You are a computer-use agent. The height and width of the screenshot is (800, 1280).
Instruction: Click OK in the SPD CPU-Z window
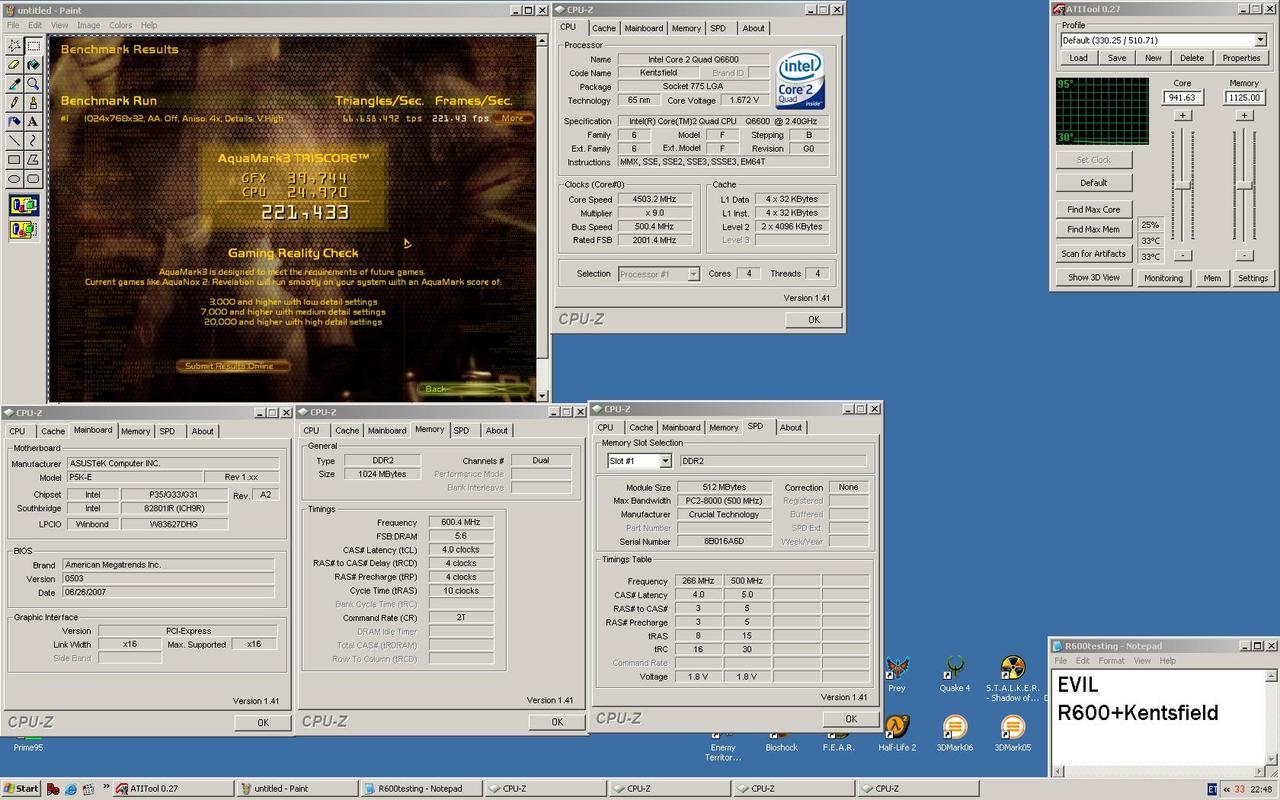pyautogui.click(x=850, y=718)
